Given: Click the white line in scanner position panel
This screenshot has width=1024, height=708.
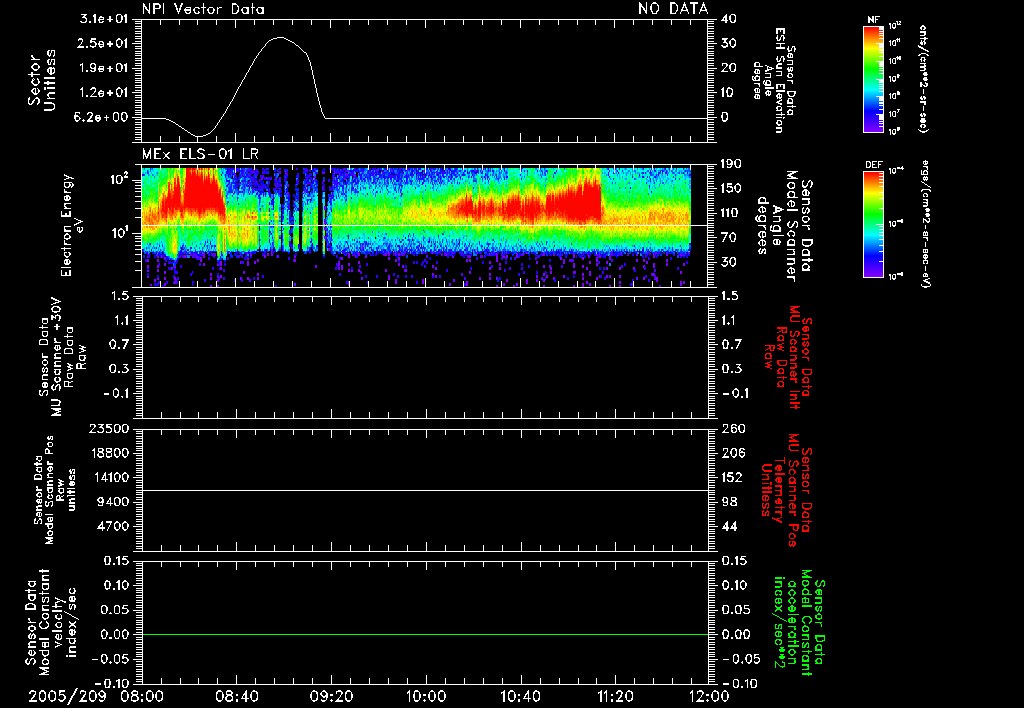Looking at the screenshot, I should [x=425, y=491].
